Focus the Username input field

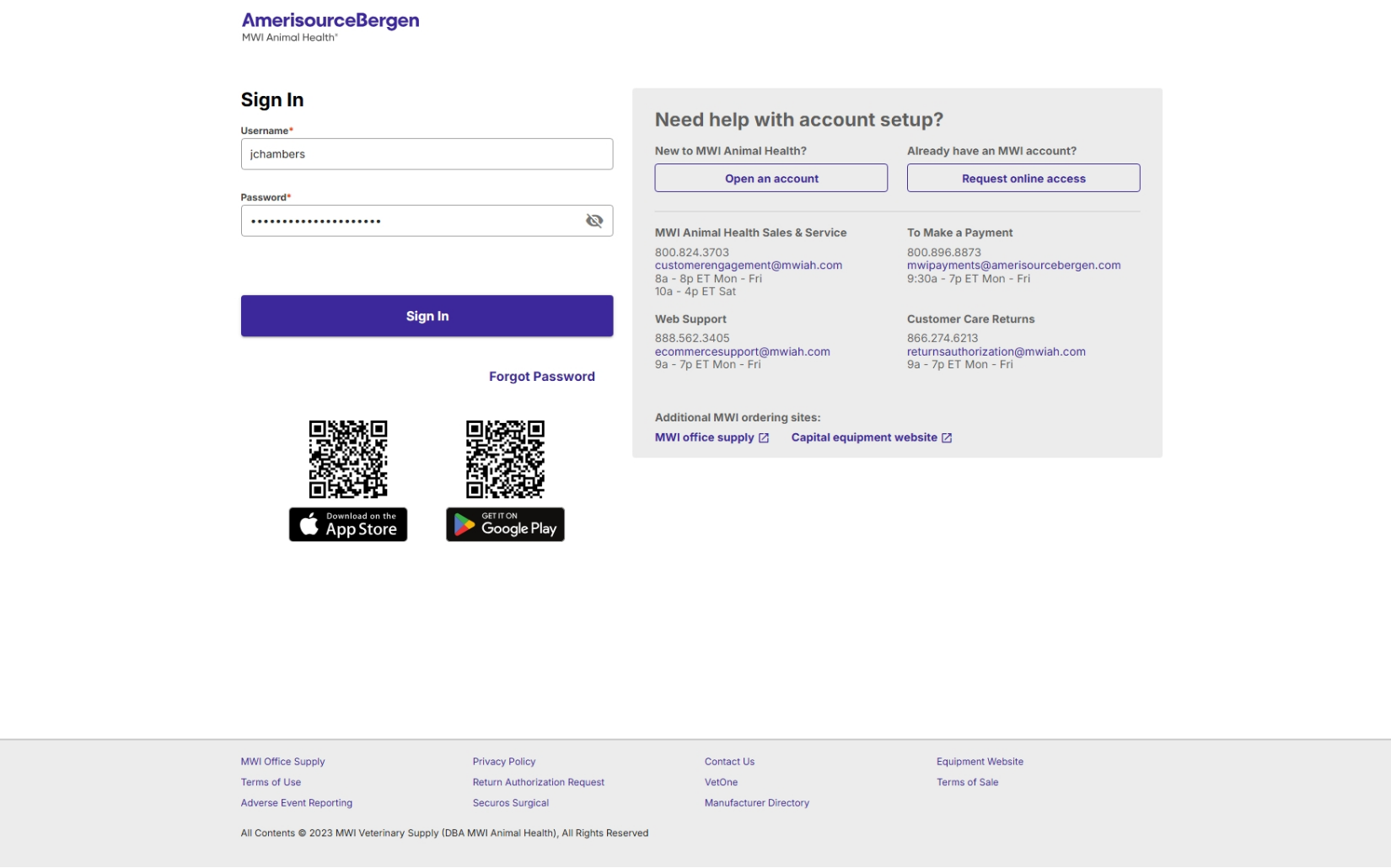[427, 154]
